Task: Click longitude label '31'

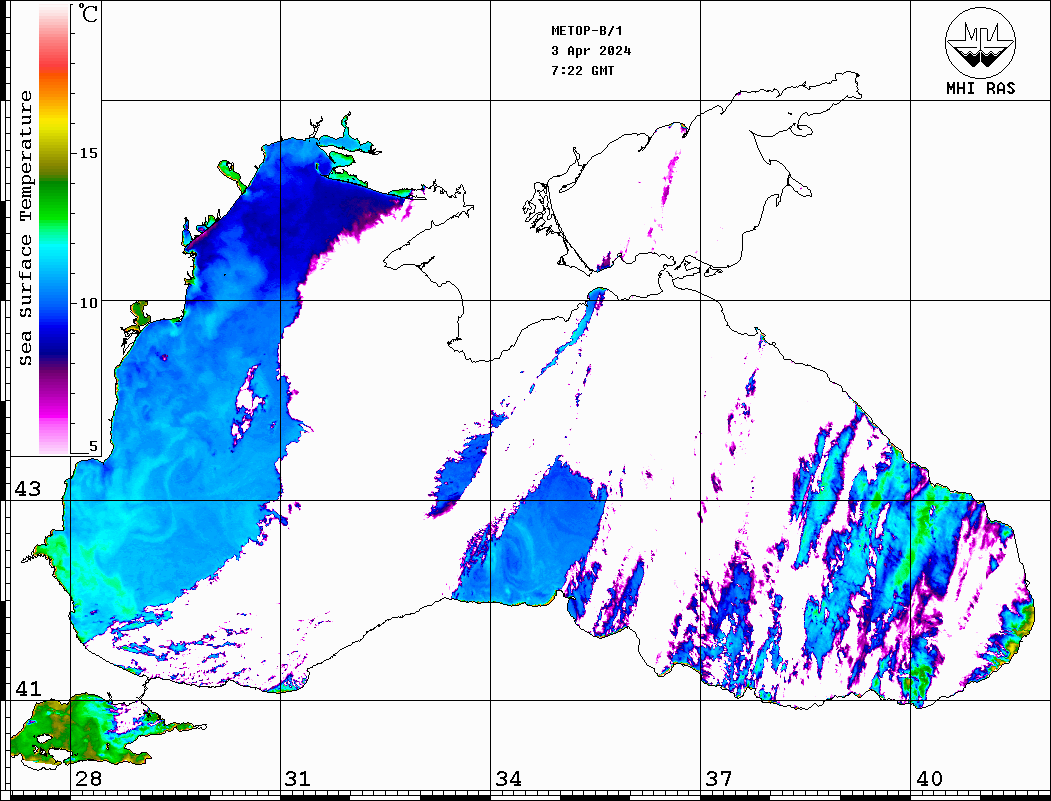Action: click(x=298, y=779)
